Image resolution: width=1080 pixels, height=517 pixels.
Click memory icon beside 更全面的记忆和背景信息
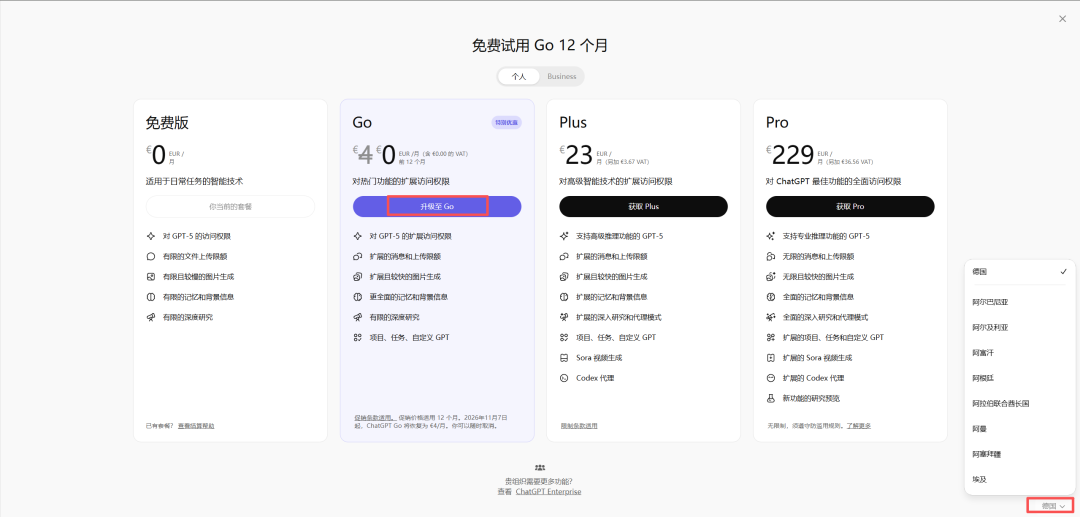(357, 297)
